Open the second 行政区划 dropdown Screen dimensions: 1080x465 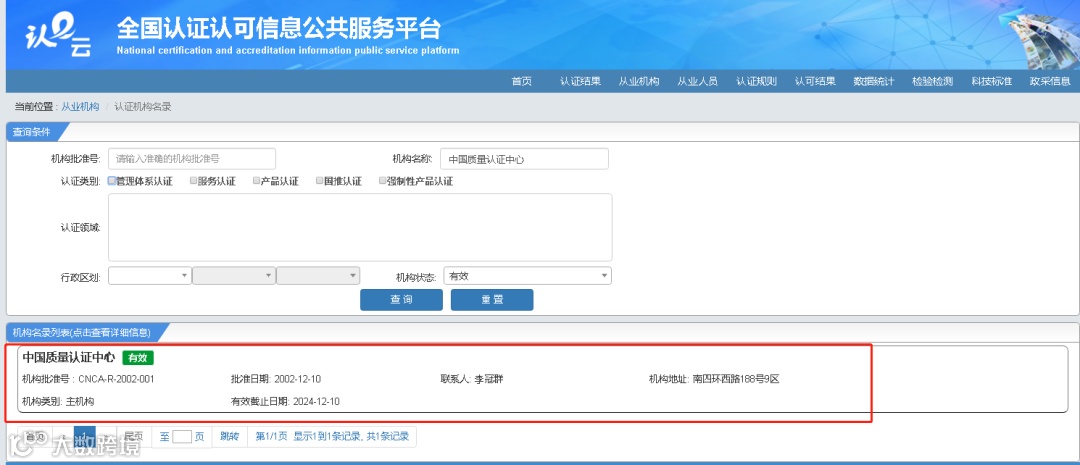(234, 276)
